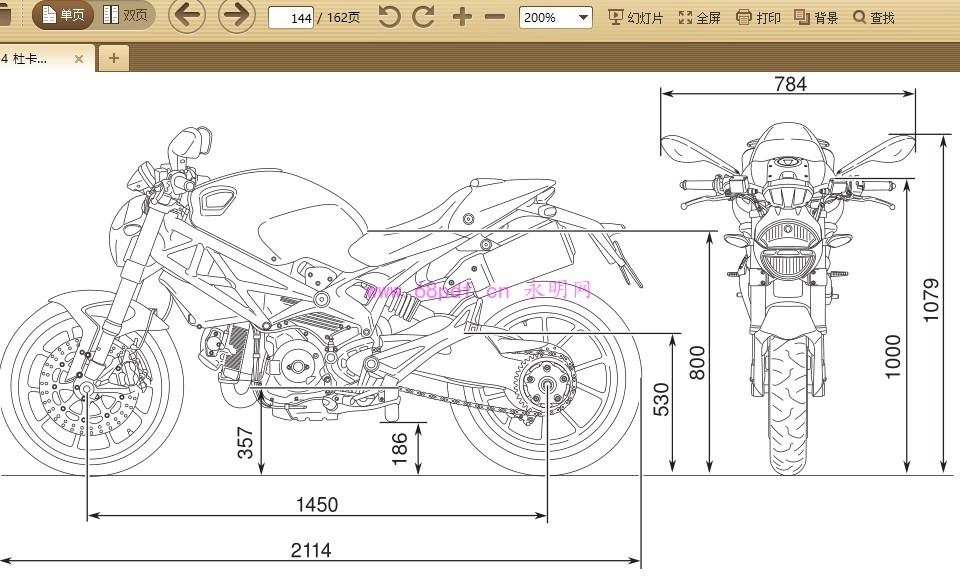Click the file menu icon at top-left
This screenshot has height=576, width=960.
(x=6, y=16)
